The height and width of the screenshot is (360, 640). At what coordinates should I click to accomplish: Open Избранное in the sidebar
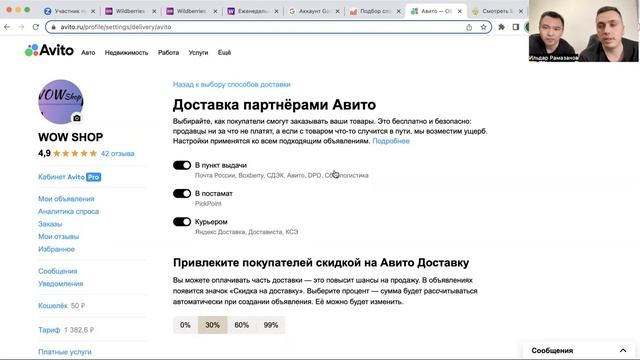(x=56, y=249)
